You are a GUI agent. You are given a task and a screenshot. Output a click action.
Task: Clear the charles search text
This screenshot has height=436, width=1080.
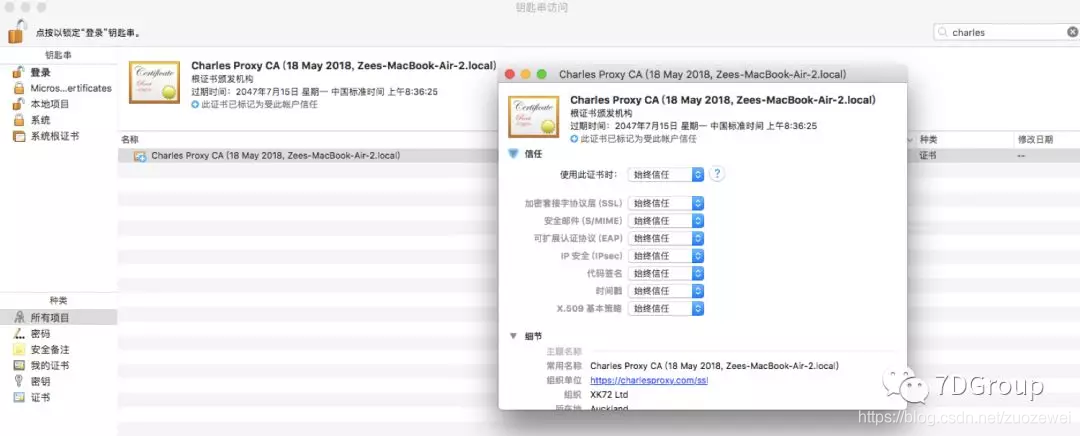click(x=1072, y=32)
